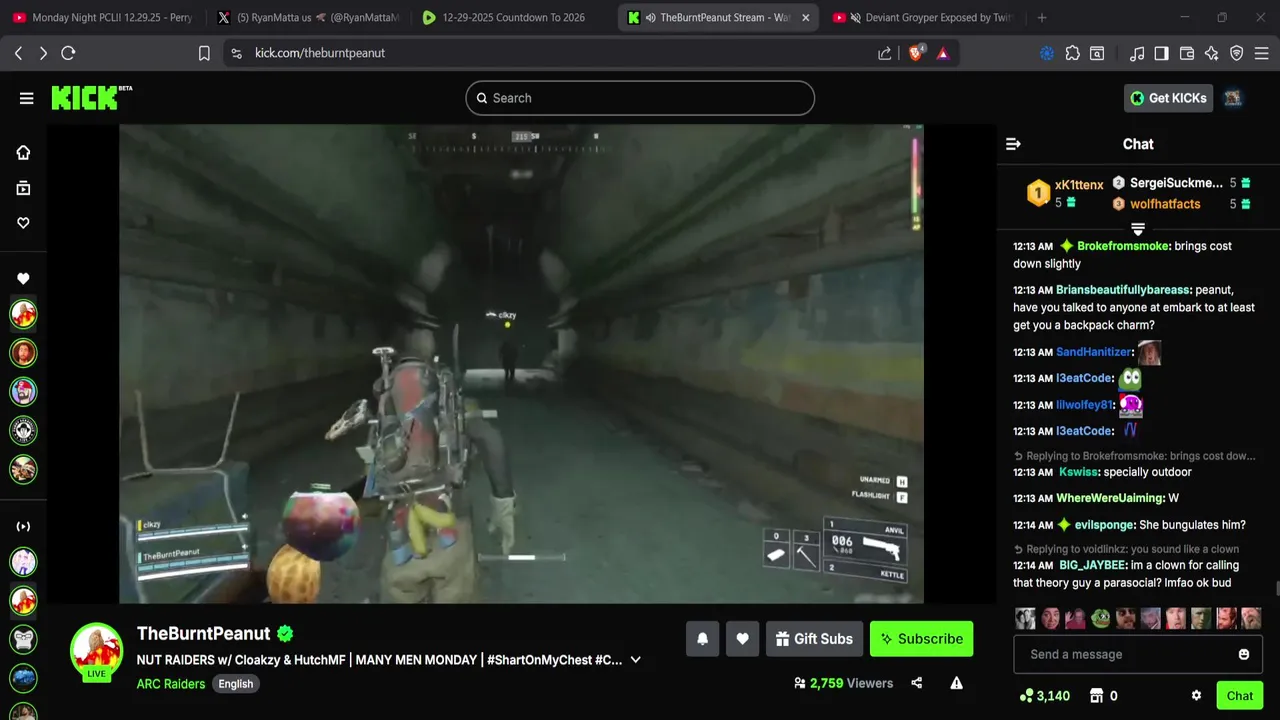Click "Replying to voidlinkz" reply reference
Viewport: 1280px width, 720px height.
click(1126, 549)
